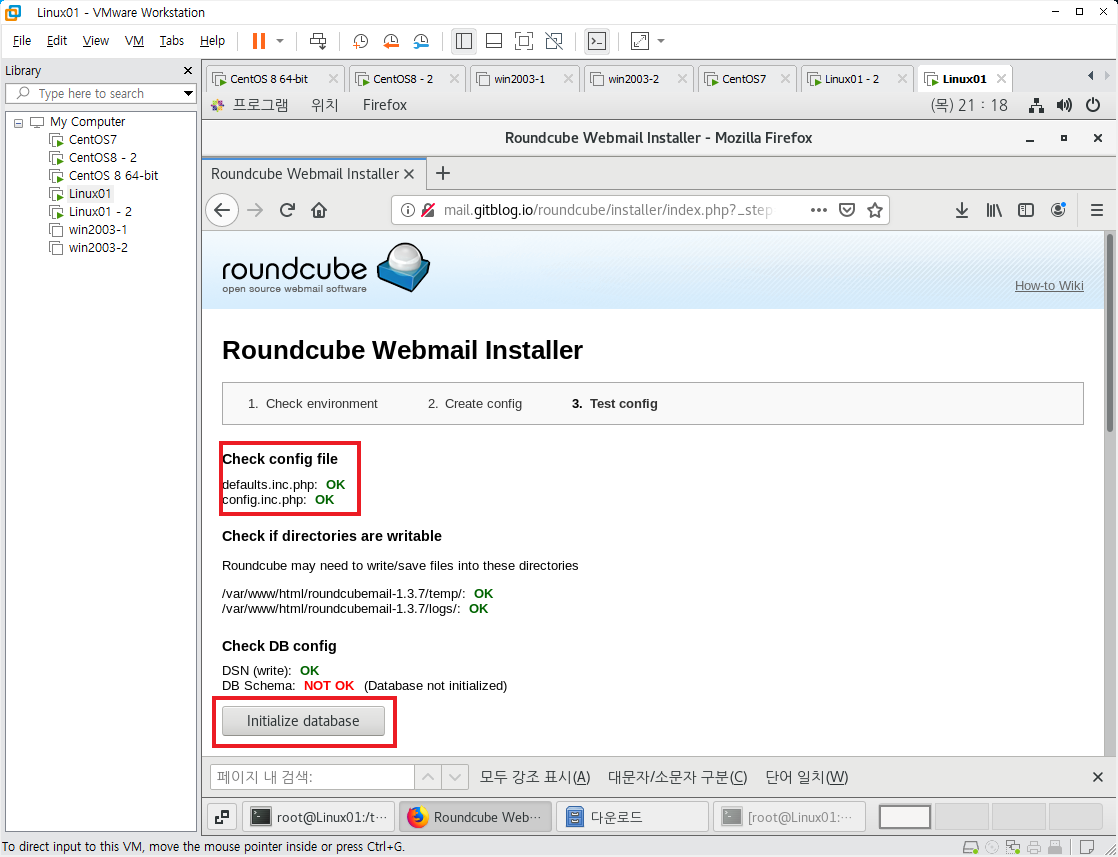Revert VM to previous snapshot
1118x857 pixels.
[391, 41]
